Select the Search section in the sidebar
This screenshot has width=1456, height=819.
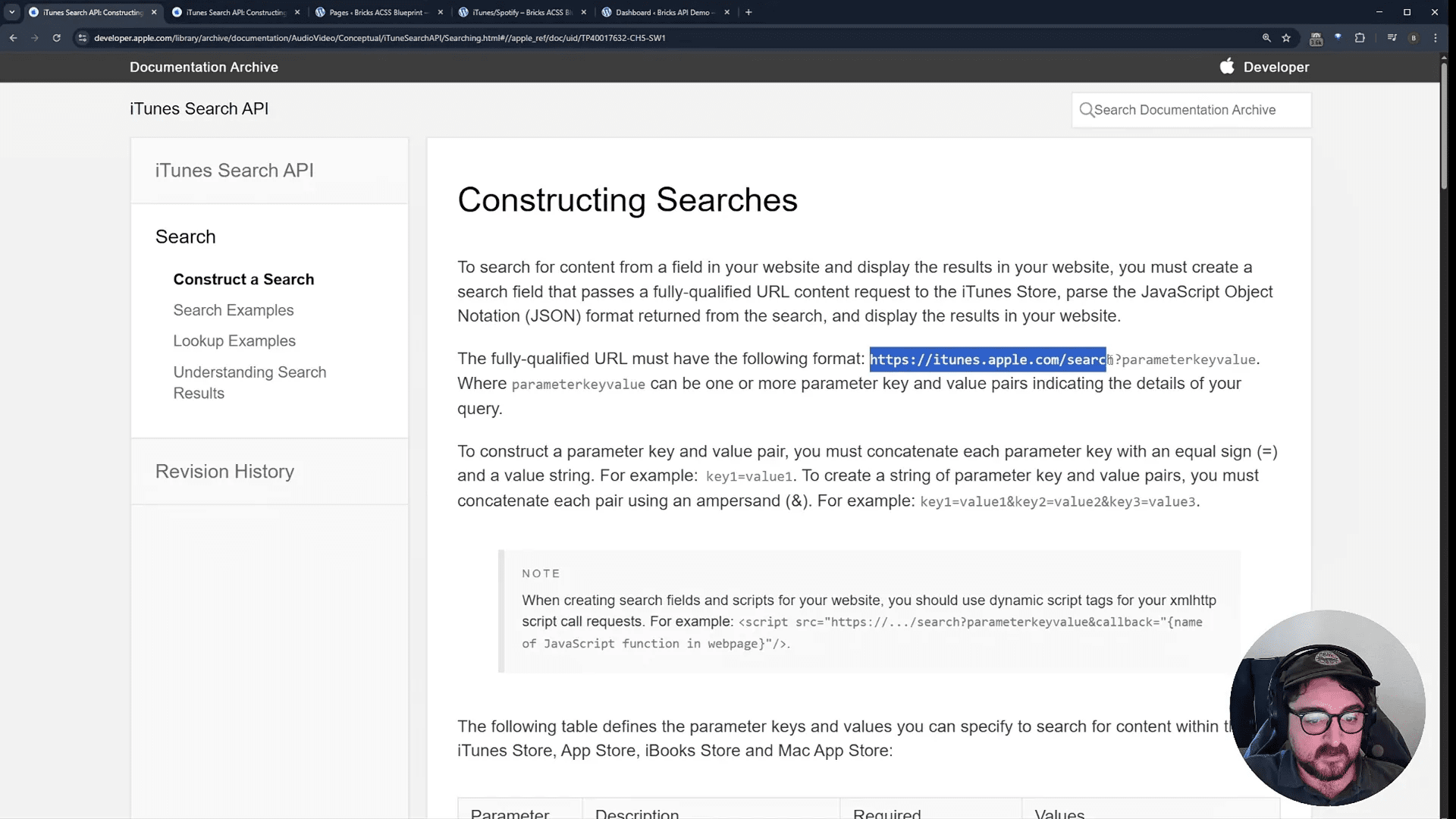186,237
